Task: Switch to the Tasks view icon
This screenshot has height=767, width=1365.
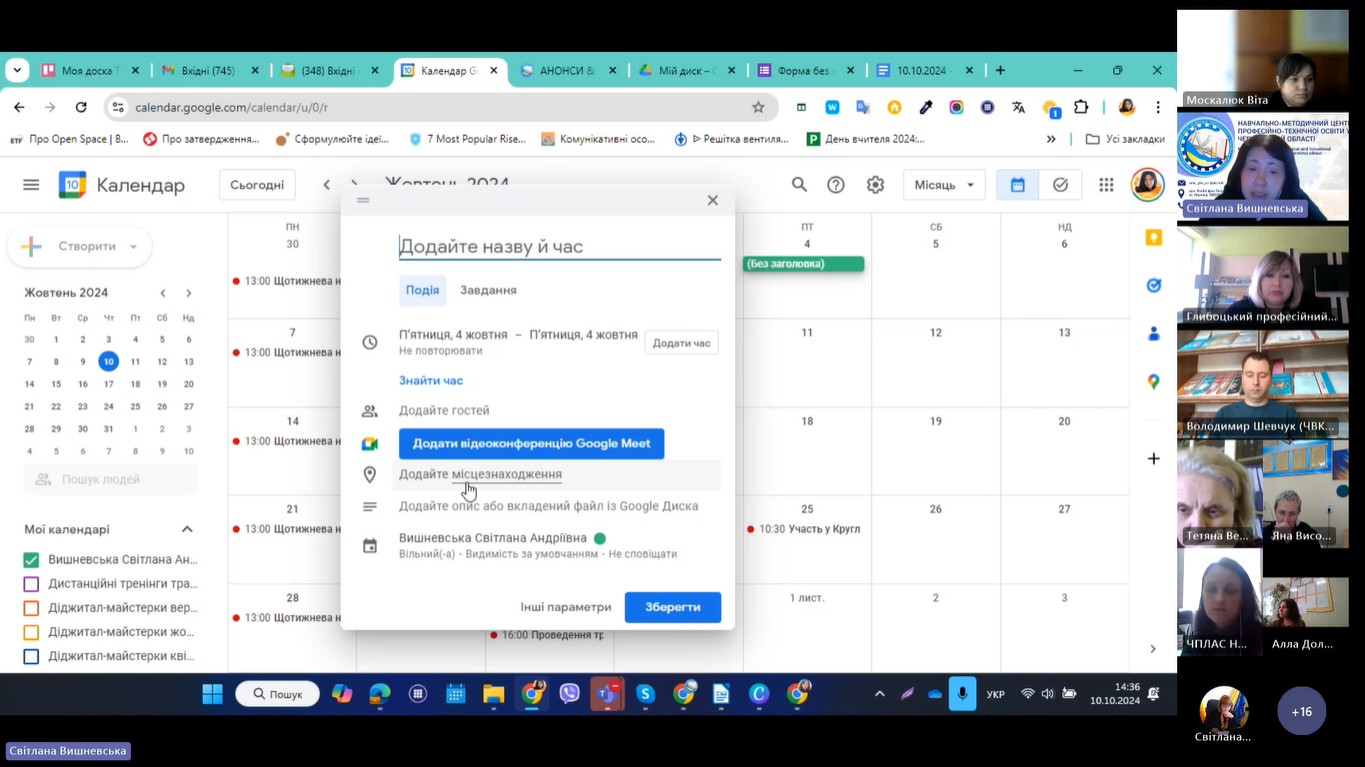Action: click(1060, 185)
